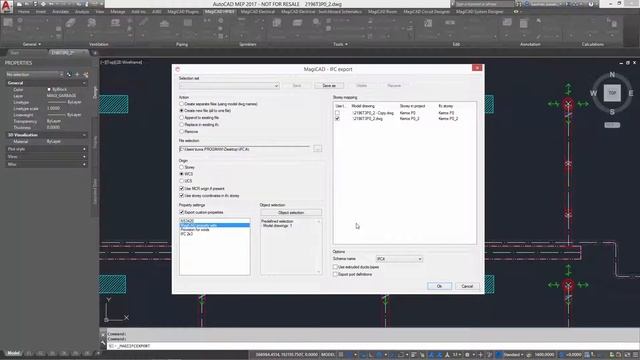This screenshot has width=640, height=360.
Task: Uncheck the 2196T3P0_2.dwg storey row
Action: click(337, 118)
